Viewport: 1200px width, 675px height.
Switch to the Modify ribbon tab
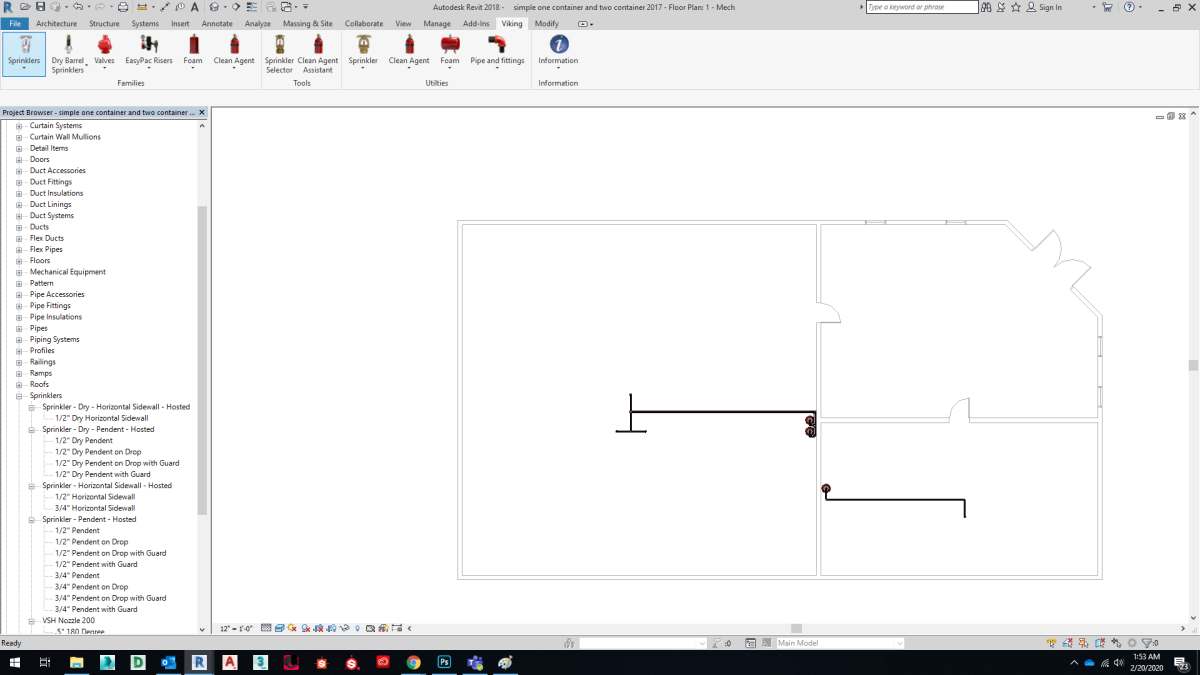pyautogui.click(x=547, y=23)
